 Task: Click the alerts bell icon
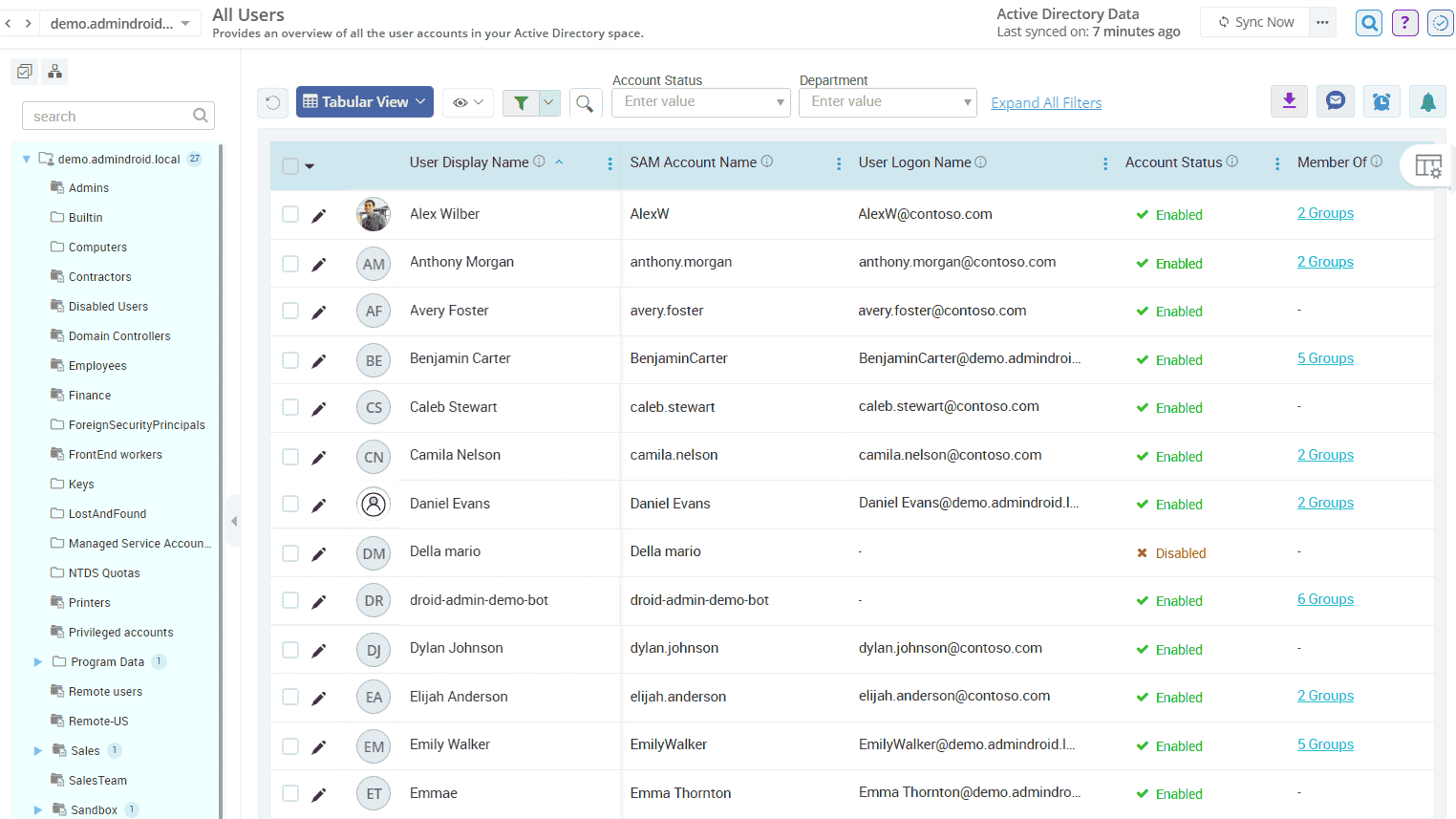click(1427, 100)
